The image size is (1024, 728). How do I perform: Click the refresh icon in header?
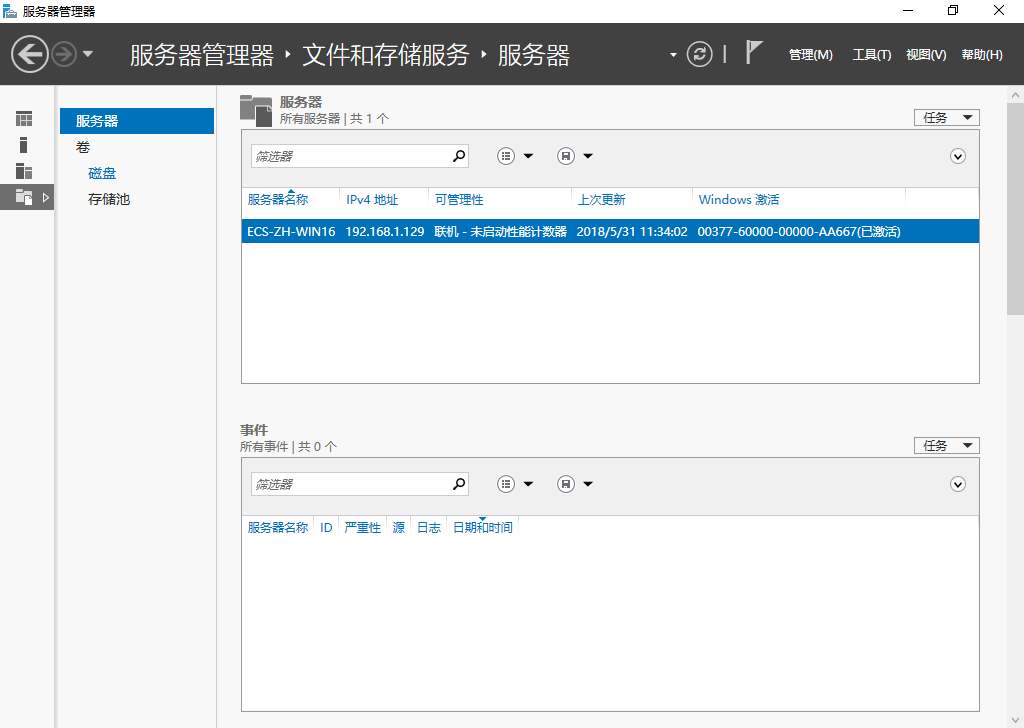point(700,54)
